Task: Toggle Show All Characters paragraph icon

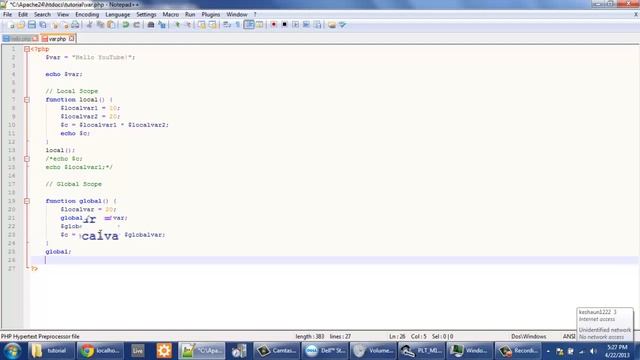Action: (238, 25)
